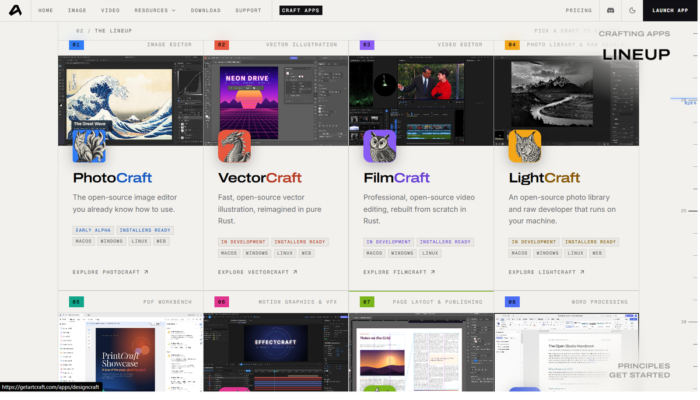This screenshot has width=700, height=400.
Task: Open FilmCraft video editor screenshot thumbnail
Action: [x=421, y=100]
